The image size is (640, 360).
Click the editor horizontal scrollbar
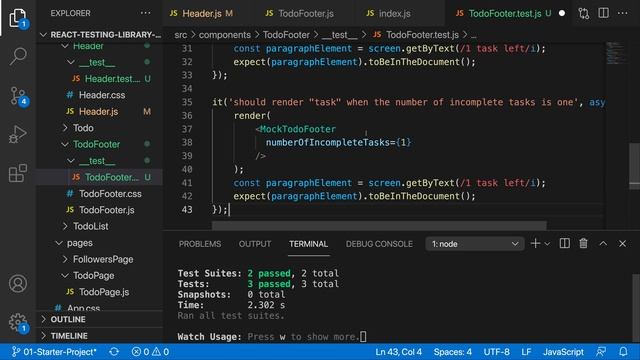(379, 226)
